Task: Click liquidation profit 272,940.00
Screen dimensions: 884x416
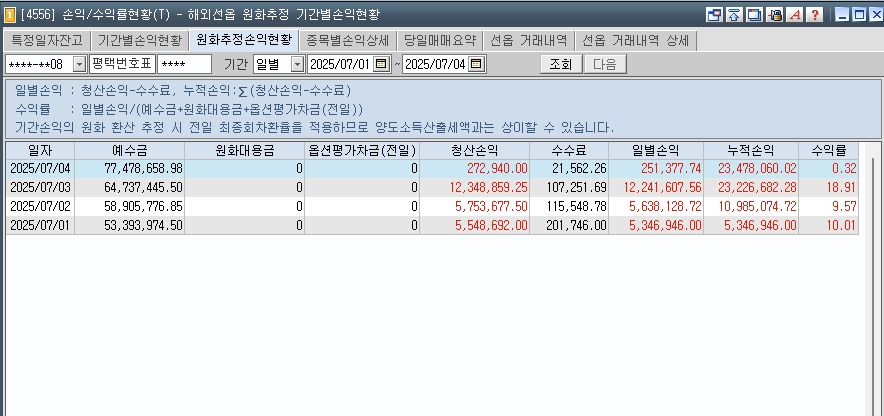Action: coord(497,169)
